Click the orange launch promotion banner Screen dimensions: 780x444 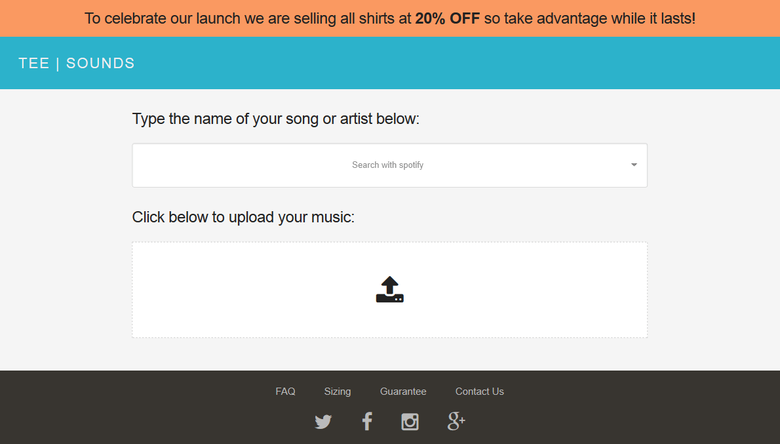coord(390,18)
